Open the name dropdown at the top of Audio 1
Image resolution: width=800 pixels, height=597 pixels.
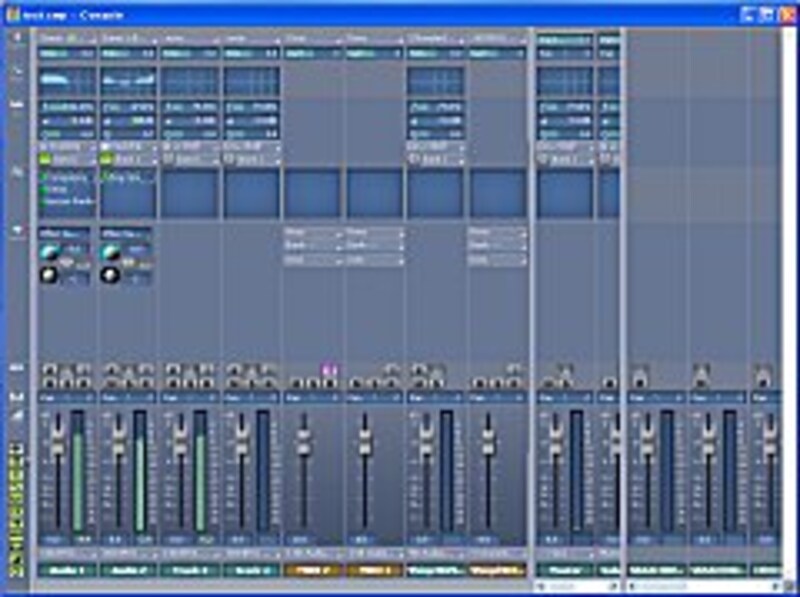click(67, 39)
